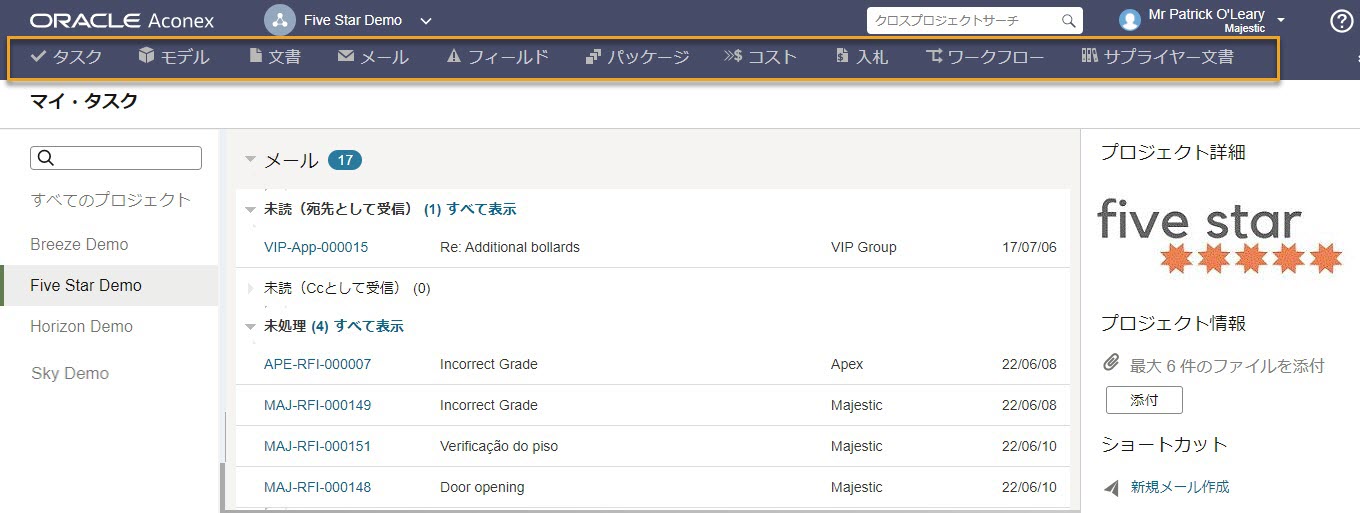Image resolution: width=1360 pixels, height=513 pixels.
Task: Select すべてのプロジェクト in the sidebar
Action: coord(111,200)
